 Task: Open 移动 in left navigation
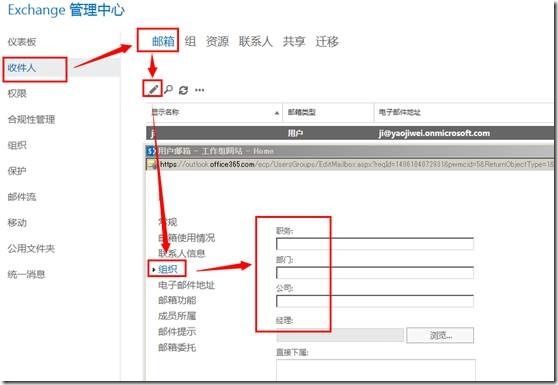coord(17,223)
